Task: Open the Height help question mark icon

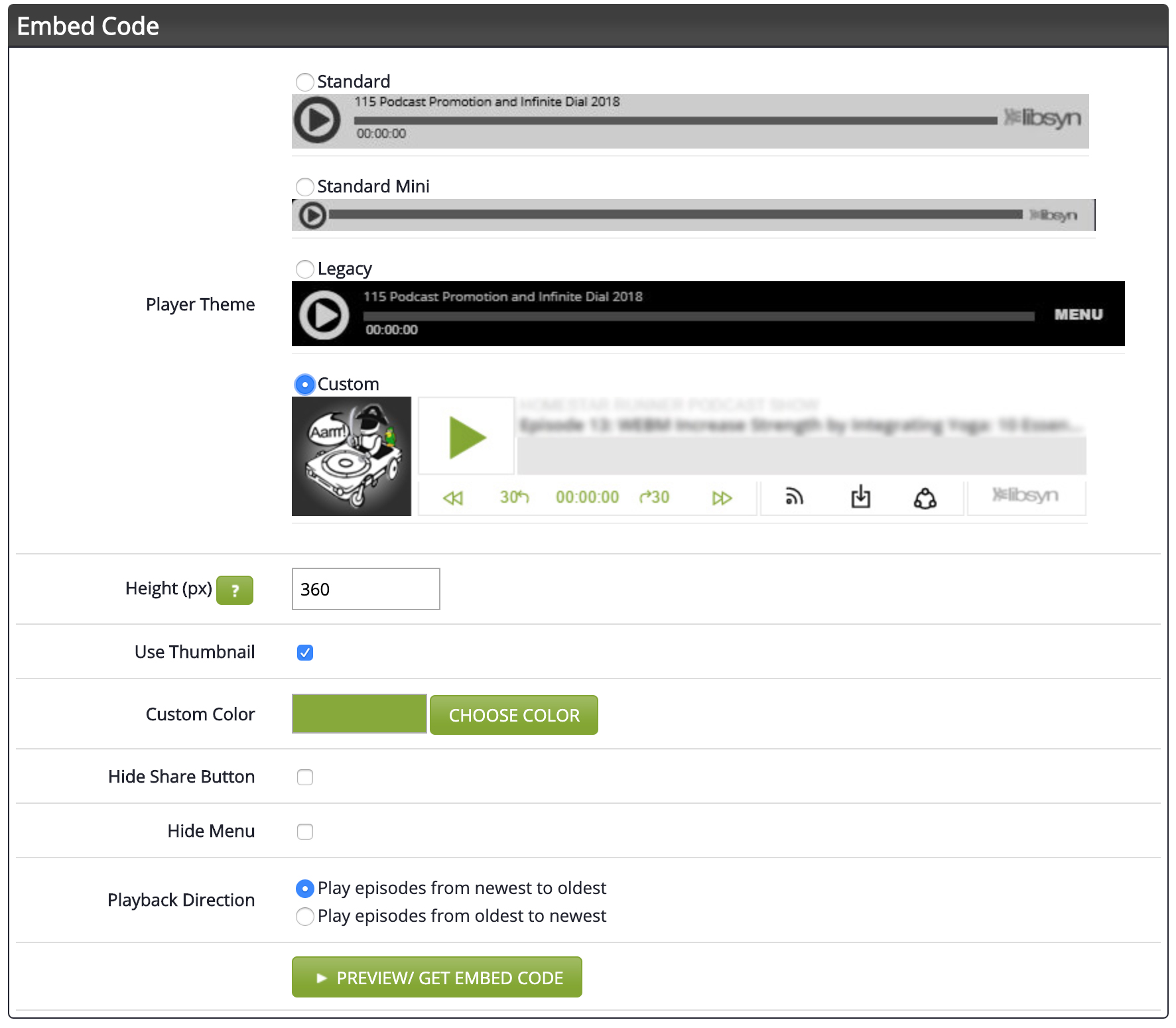Action: tap(235, 590)
